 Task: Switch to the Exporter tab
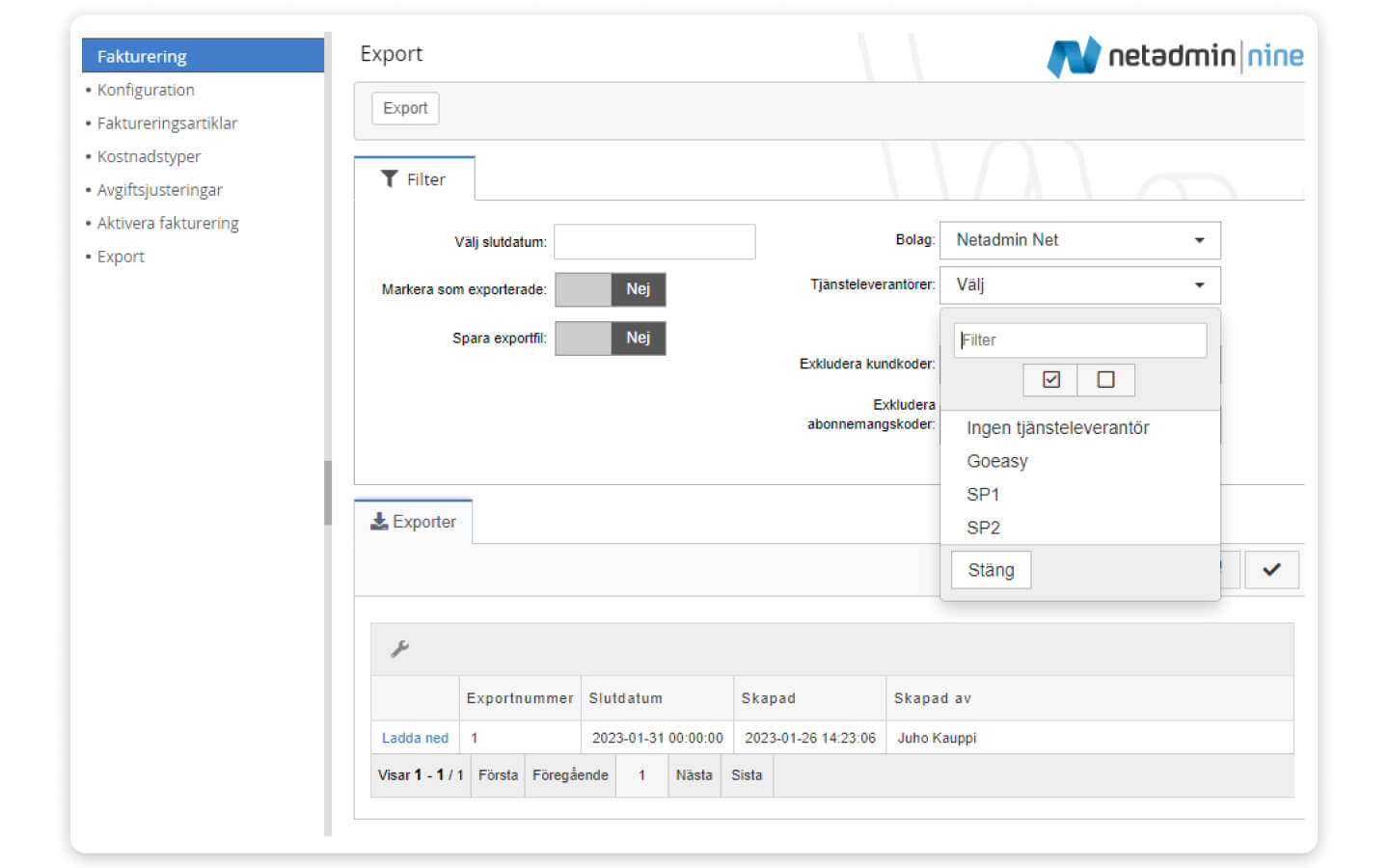click(414, 522)
